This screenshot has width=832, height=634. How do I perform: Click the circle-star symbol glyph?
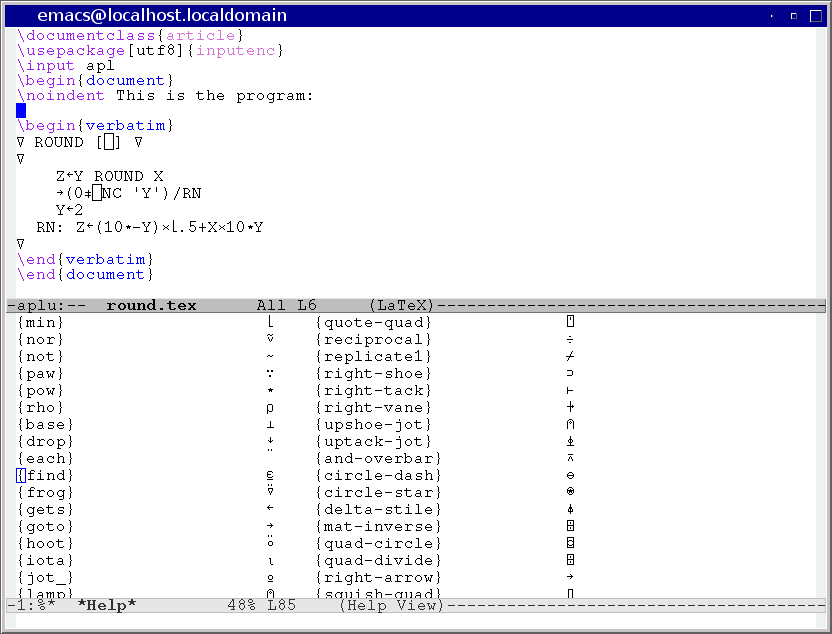tap(570, 492)
